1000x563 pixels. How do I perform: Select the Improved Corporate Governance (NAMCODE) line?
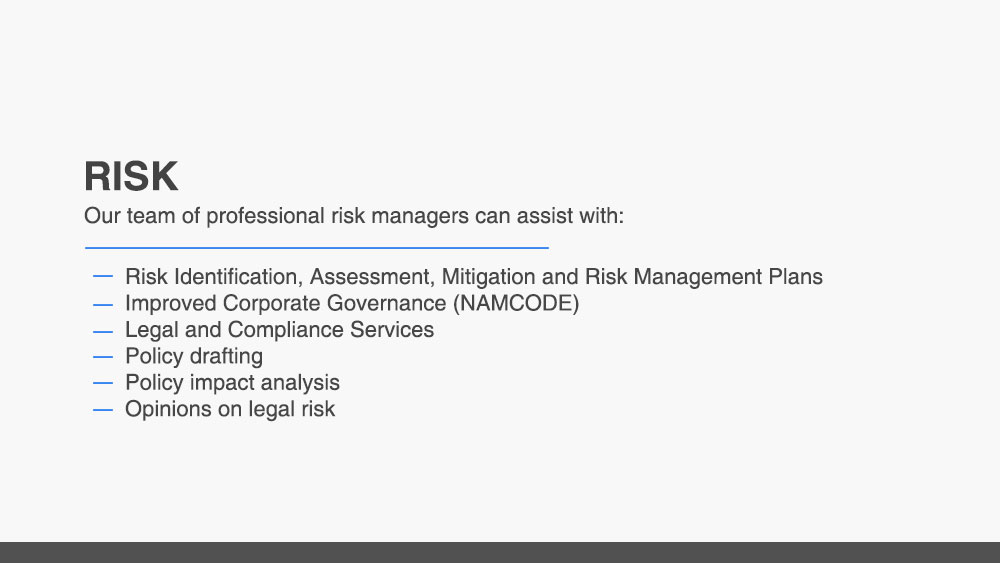[x=352, y=303]
